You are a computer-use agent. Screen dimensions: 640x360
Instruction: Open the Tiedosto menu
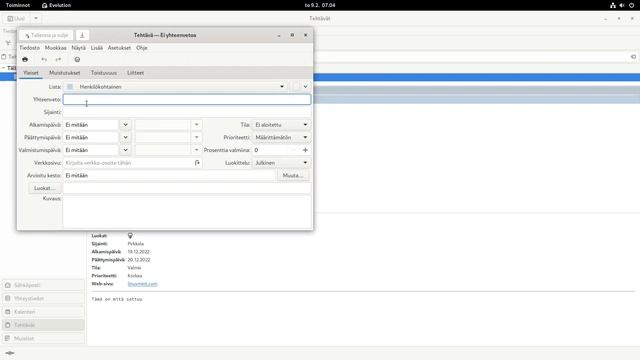[x=29, y=48]
